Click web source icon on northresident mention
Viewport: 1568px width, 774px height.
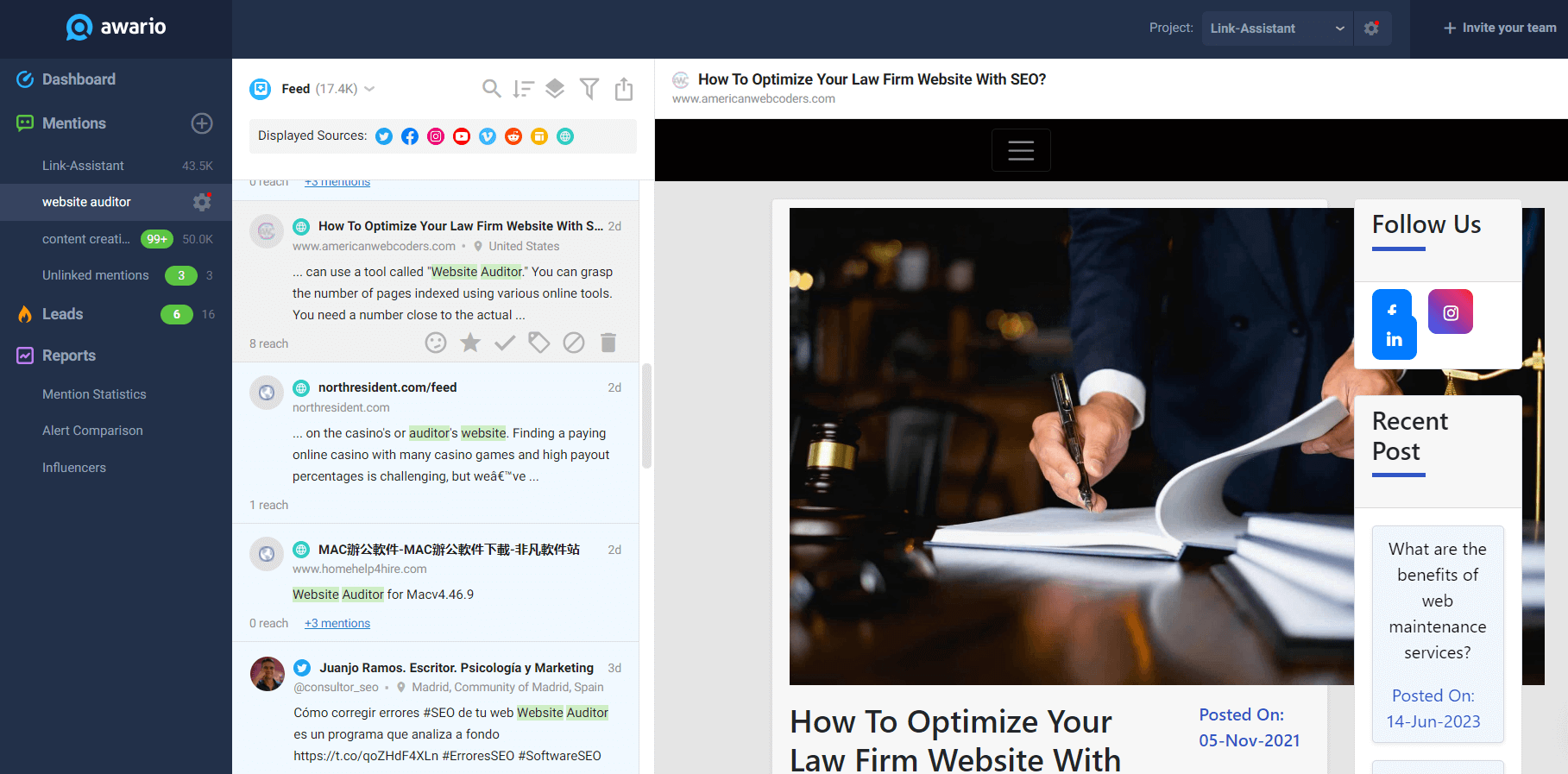[x=301, y=388]
